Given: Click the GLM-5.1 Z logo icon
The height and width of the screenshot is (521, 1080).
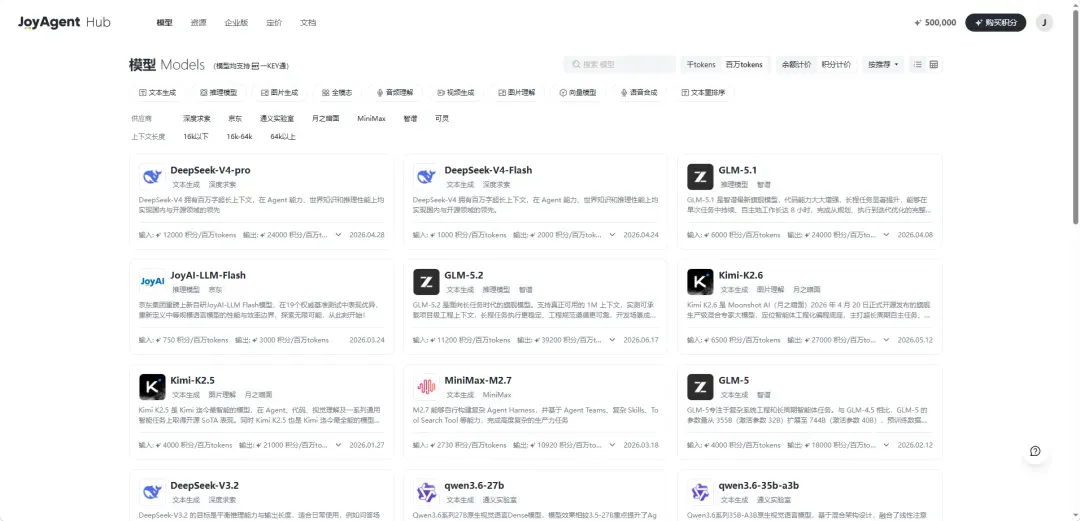Looking at the screenshot, I should click(700, 177).
